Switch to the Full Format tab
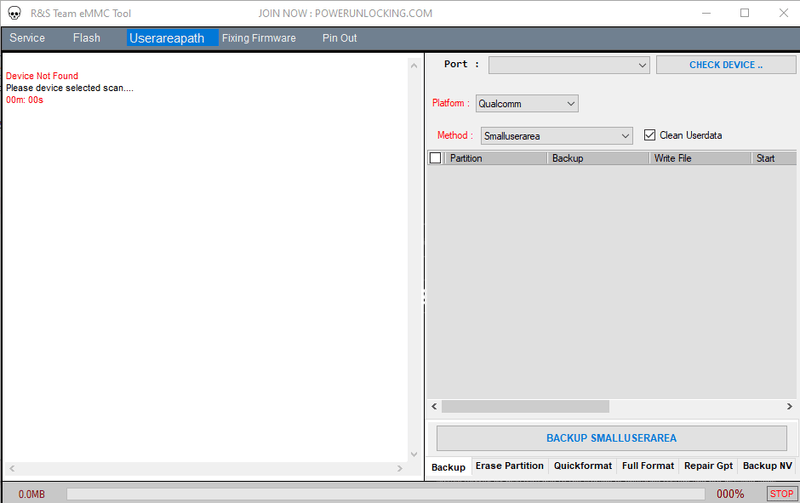 pos(648,466)
